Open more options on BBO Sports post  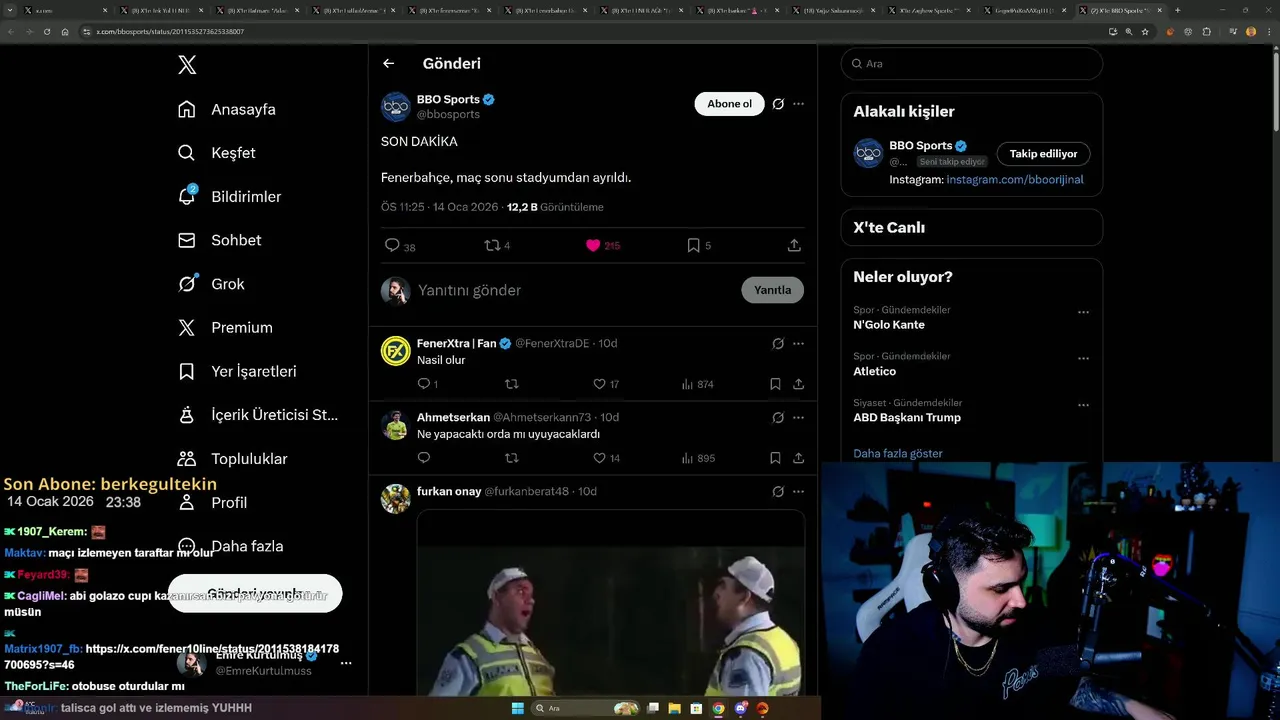tap(798, 104)
